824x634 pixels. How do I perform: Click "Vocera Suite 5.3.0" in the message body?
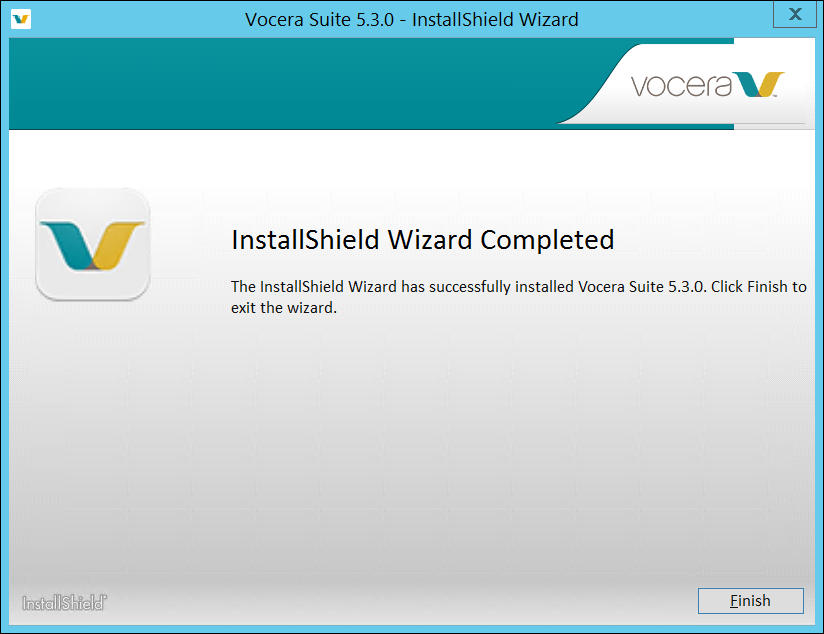[642, 287]
